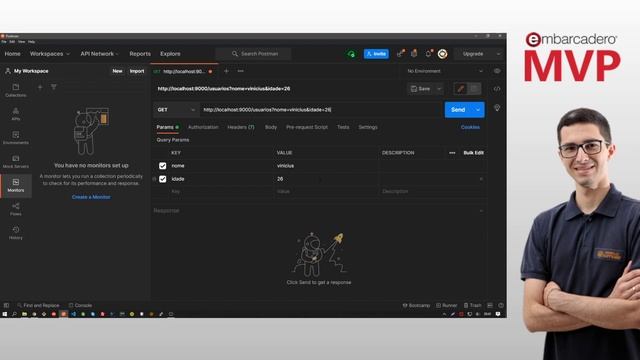Click the blue Send button
Image resolution: width=640 pixels, height=360 pixels.
point(458,110)
